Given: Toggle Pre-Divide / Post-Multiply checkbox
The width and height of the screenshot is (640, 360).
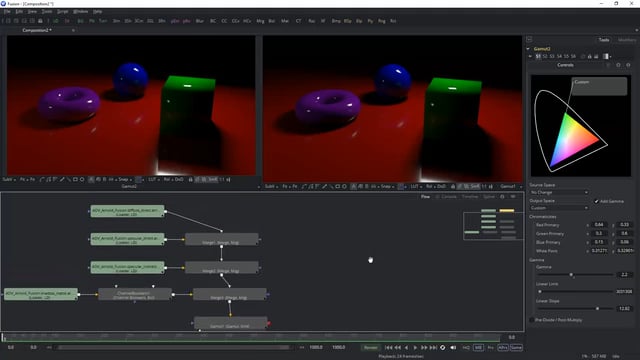Looking at the screenshot, I should coord(532,320).
